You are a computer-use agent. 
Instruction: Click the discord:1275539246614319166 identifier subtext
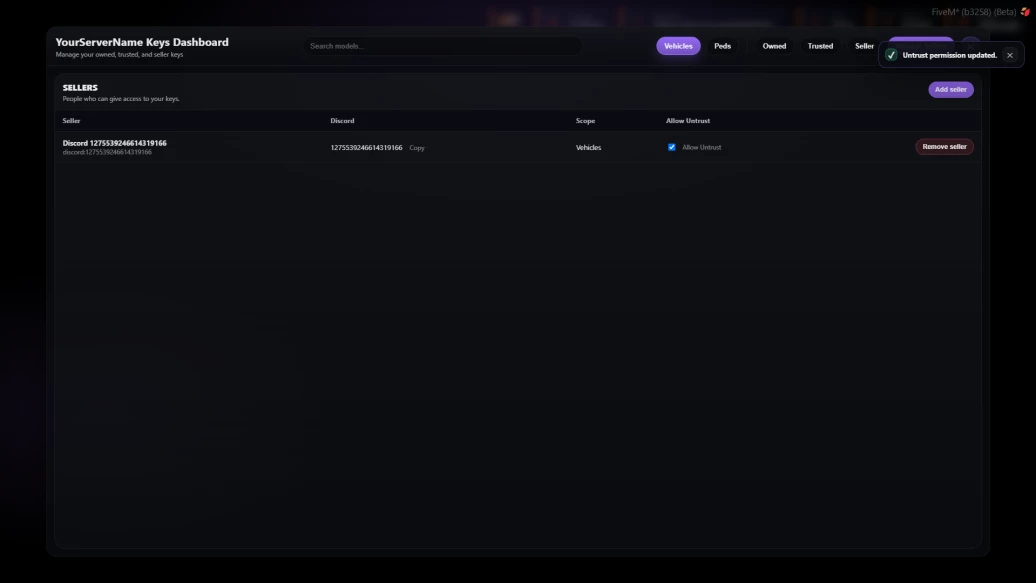tap(107, 152)
